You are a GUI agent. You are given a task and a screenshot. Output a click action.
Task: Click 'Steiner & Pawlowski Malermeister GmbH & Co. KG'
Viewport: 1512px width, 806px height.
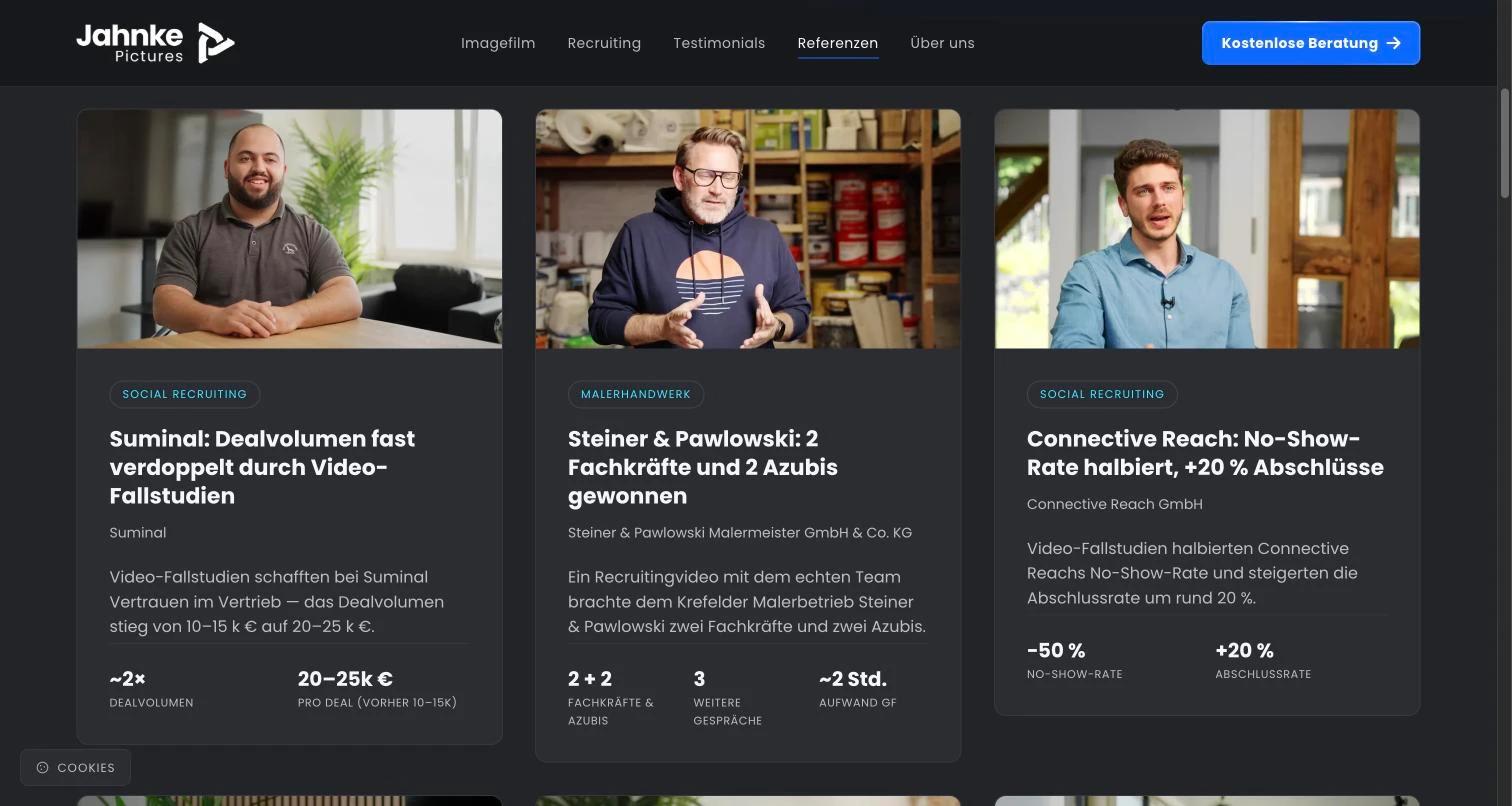(x=740, y=533)
